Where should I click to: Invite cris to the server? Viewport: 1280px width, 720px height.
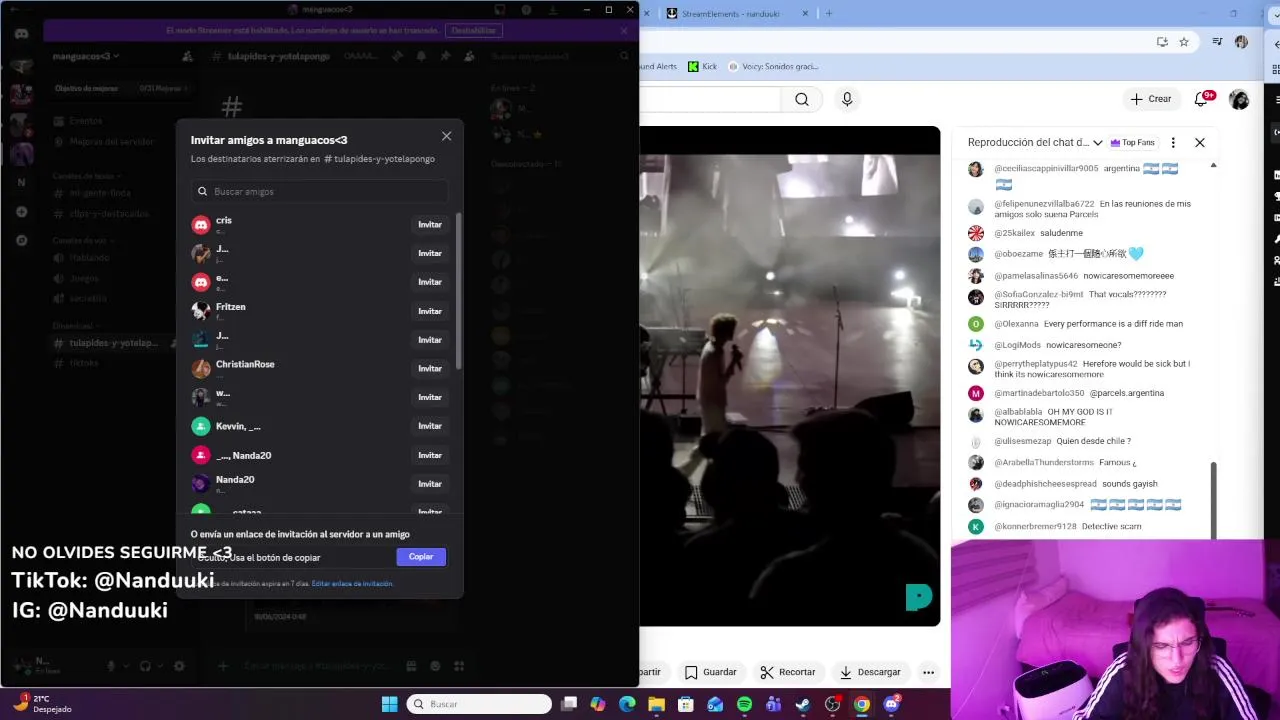430,225
